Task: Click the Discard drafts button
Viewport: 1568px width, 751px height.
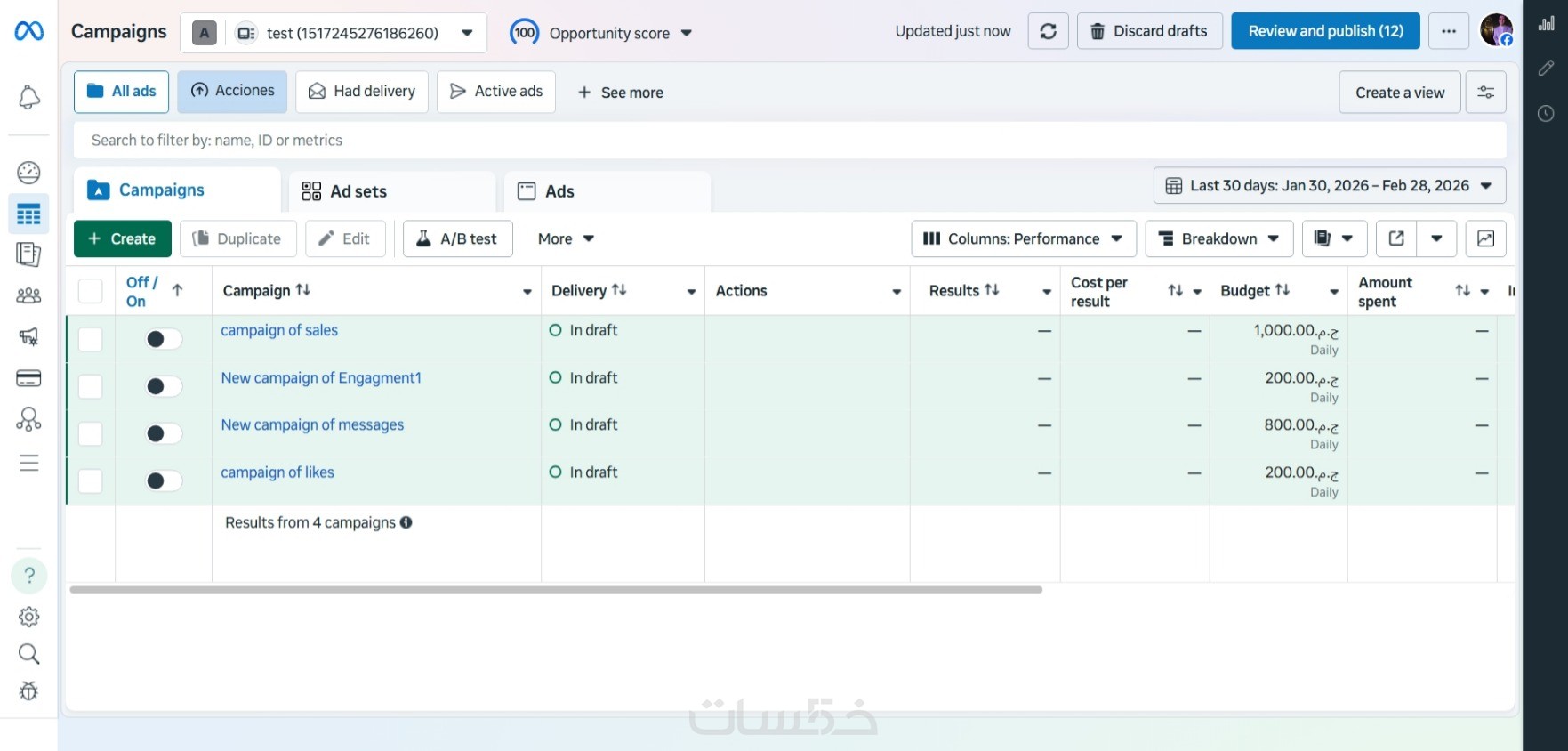Action: pos(1149,31)
